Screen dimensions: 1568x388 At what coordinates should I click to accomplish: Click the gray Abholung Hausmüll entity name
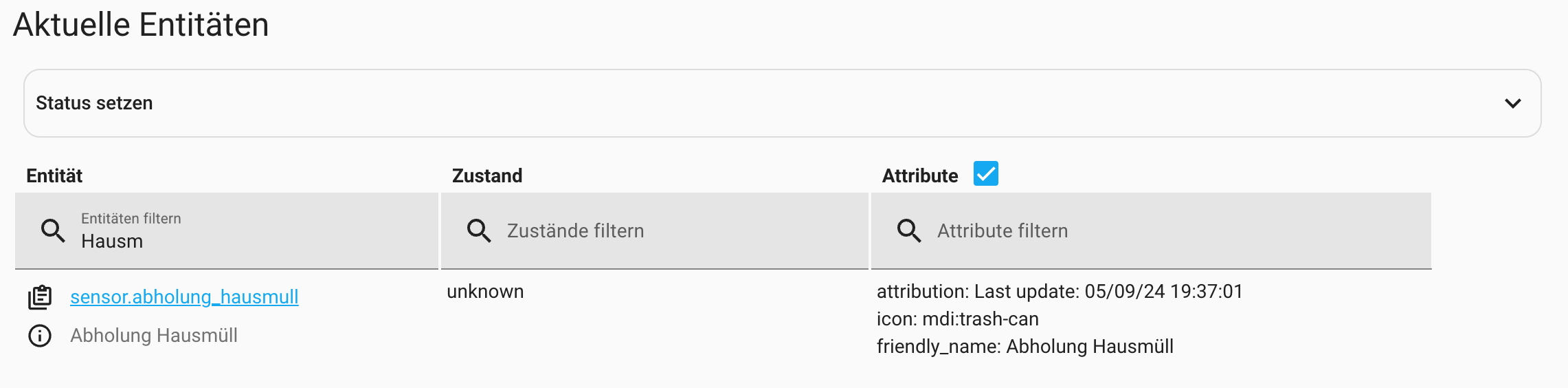pyautogui.click(x=154, y=336)
